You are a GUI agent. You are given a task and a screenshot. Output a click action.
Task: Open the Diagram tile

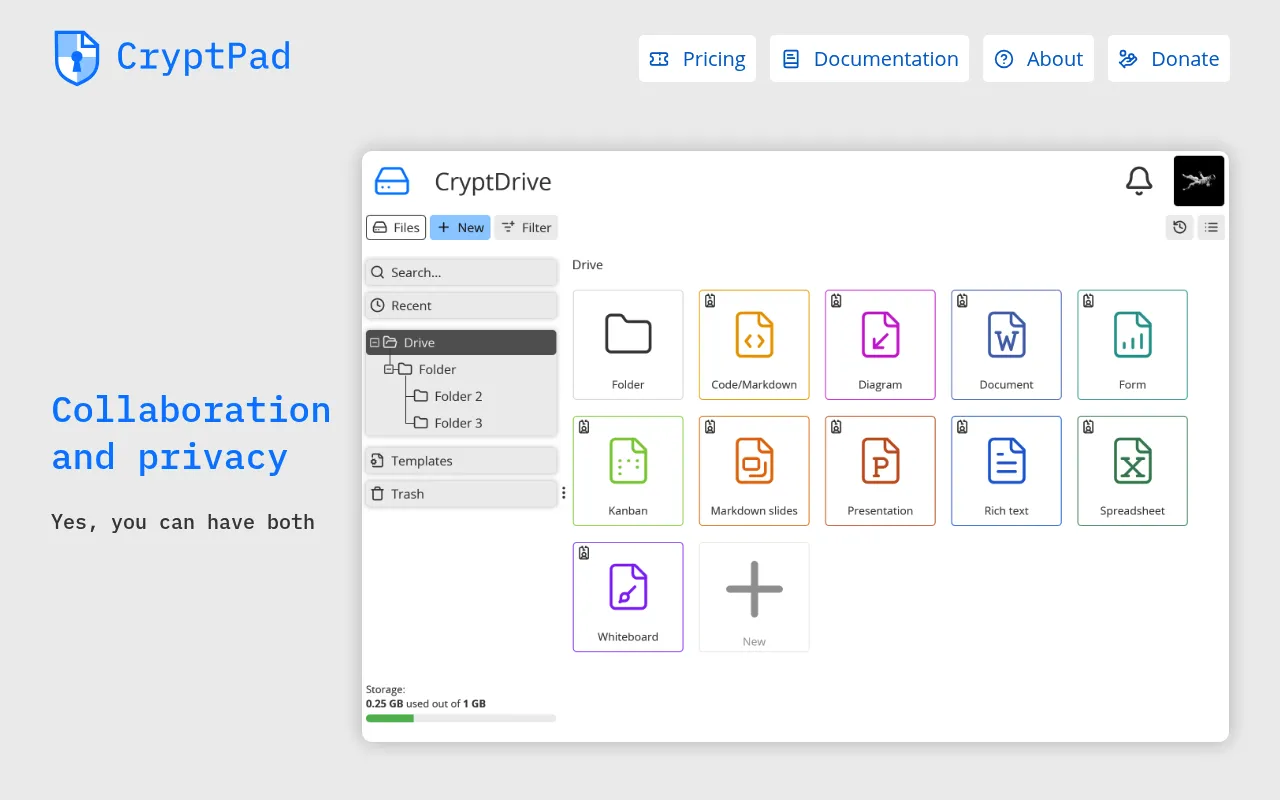(880, 345)
